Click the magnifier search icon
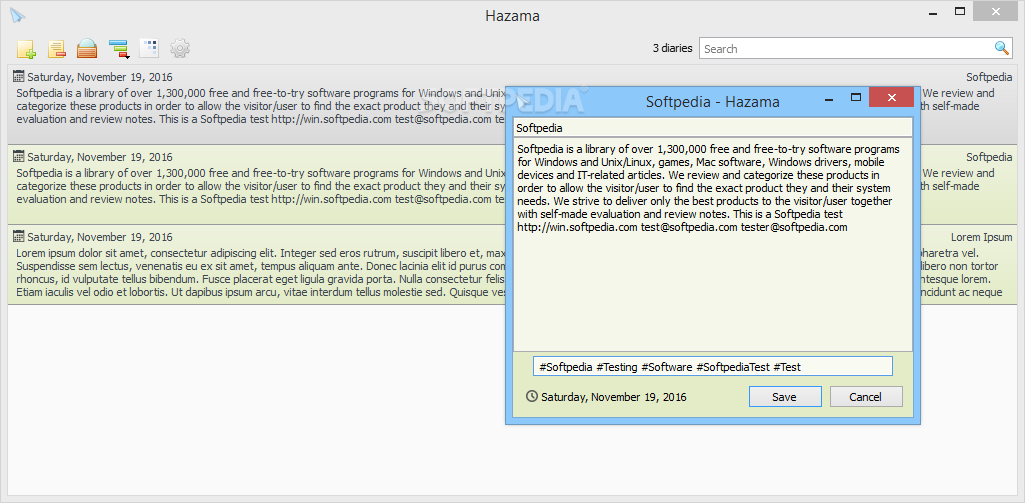 tap(1001, 48)
